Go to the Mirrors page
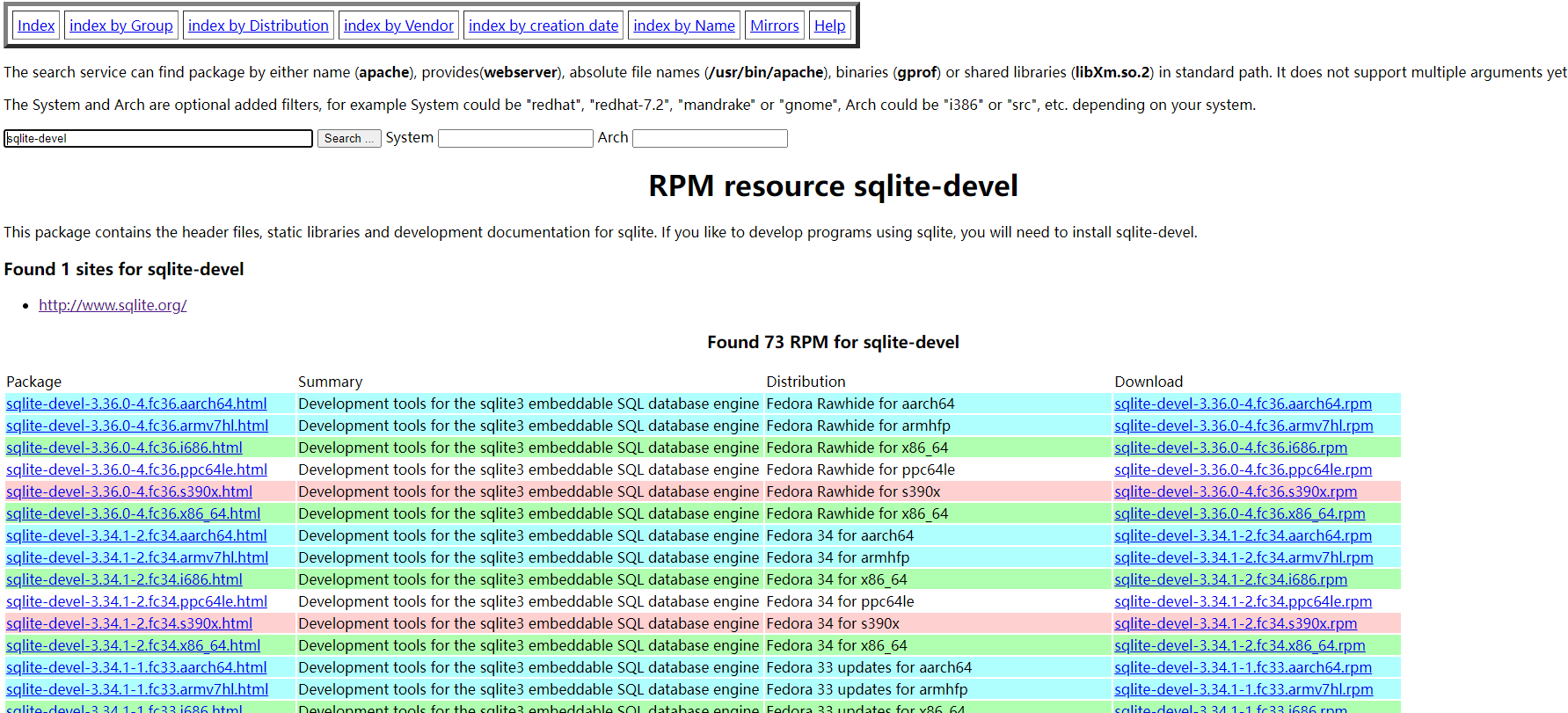The image size is (1568, 713). tap(775, 25)
